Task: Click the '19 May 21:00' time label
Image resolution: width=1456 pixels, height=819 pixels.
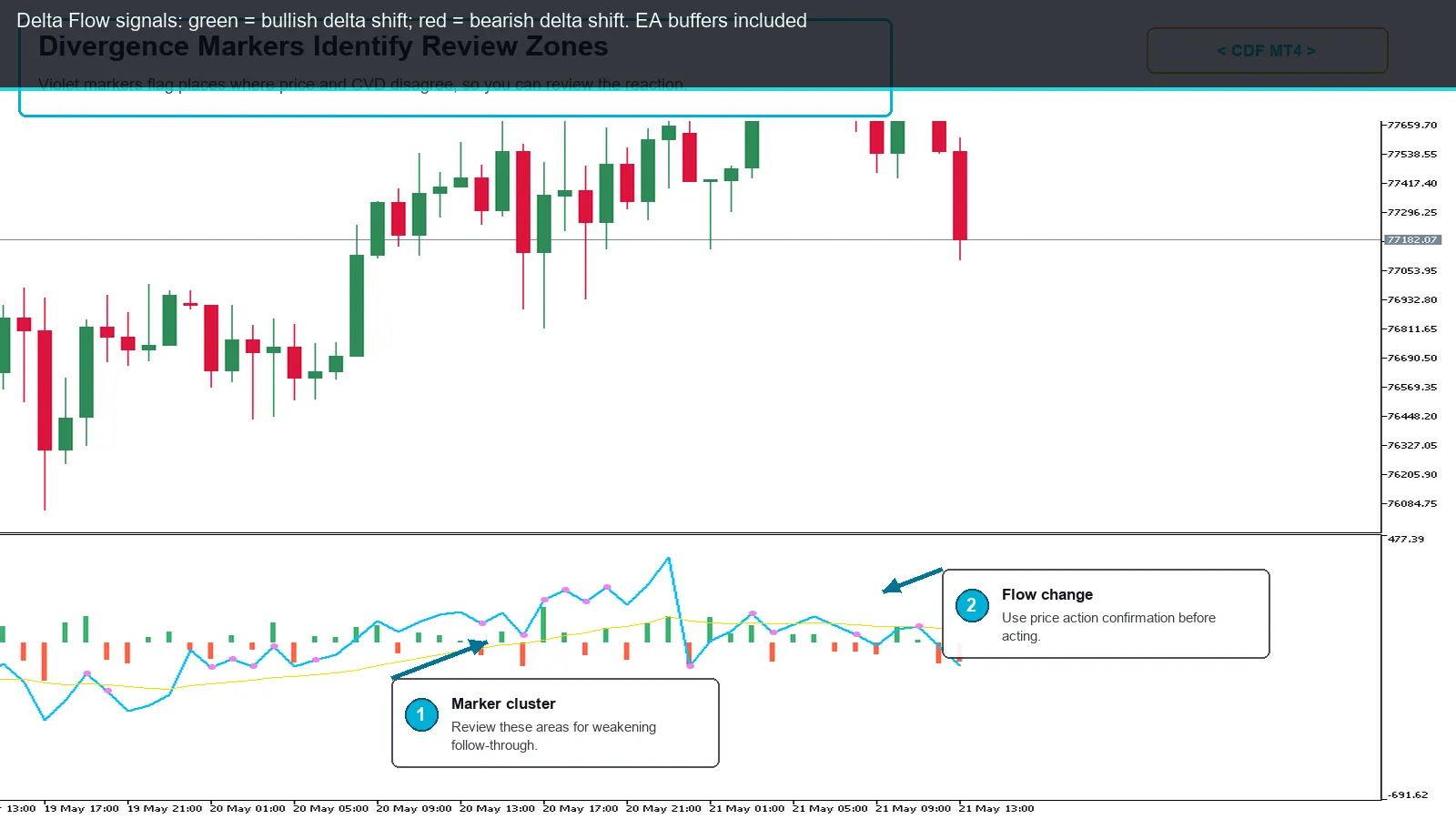Action: [165, 808]
